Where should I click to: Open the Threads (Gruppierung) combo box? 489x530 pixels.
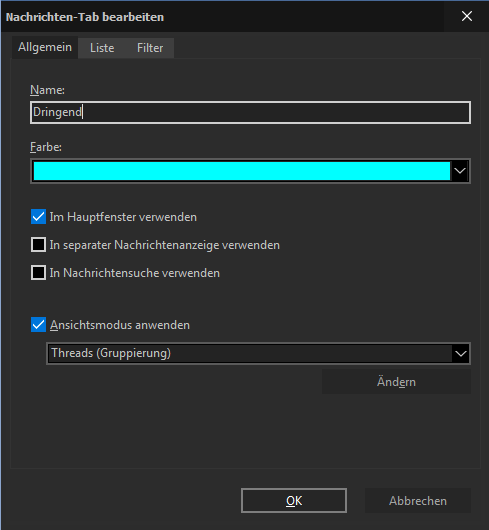click(258, 354)
